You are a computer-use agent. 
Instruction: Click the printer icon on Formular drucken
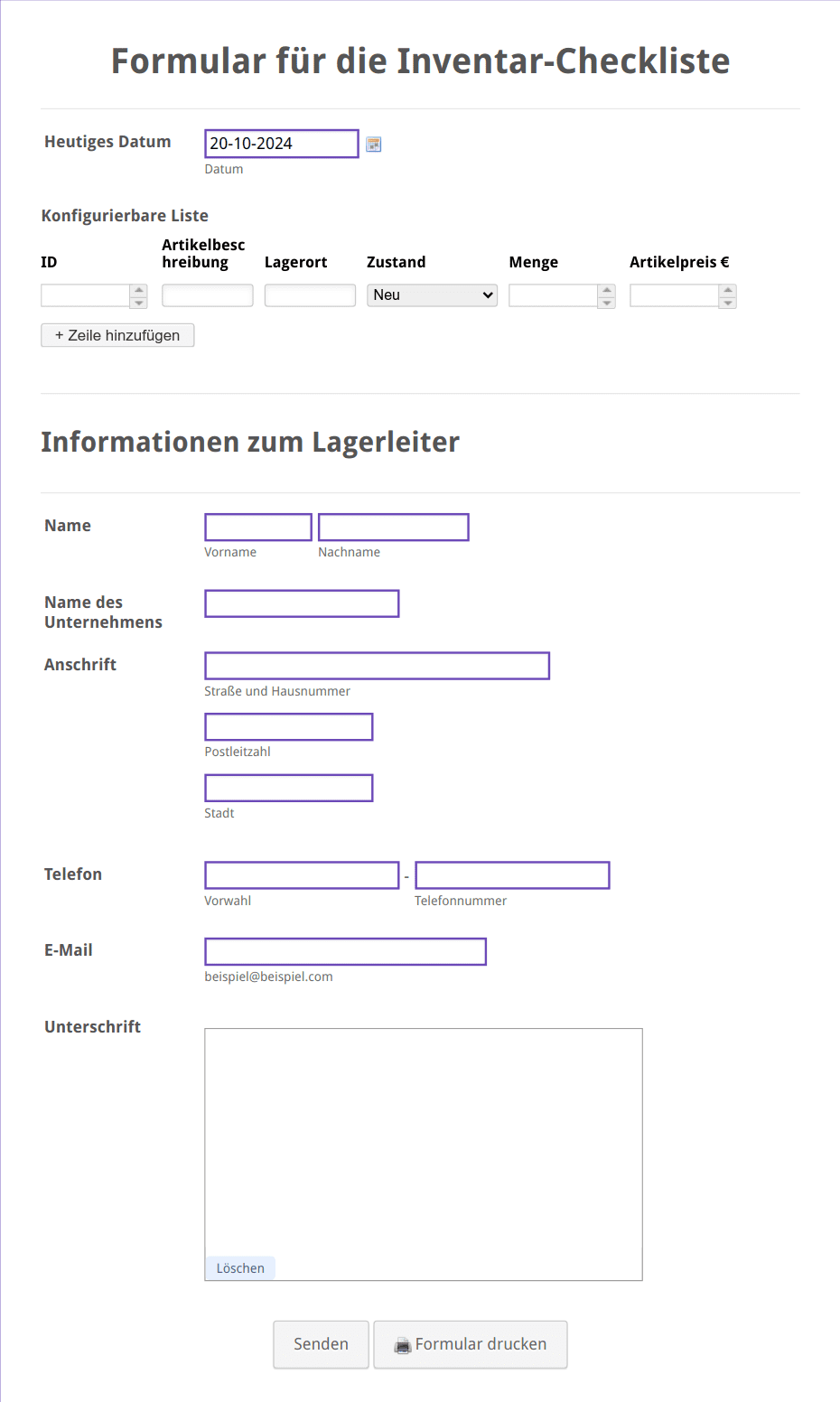(404, 1344)
